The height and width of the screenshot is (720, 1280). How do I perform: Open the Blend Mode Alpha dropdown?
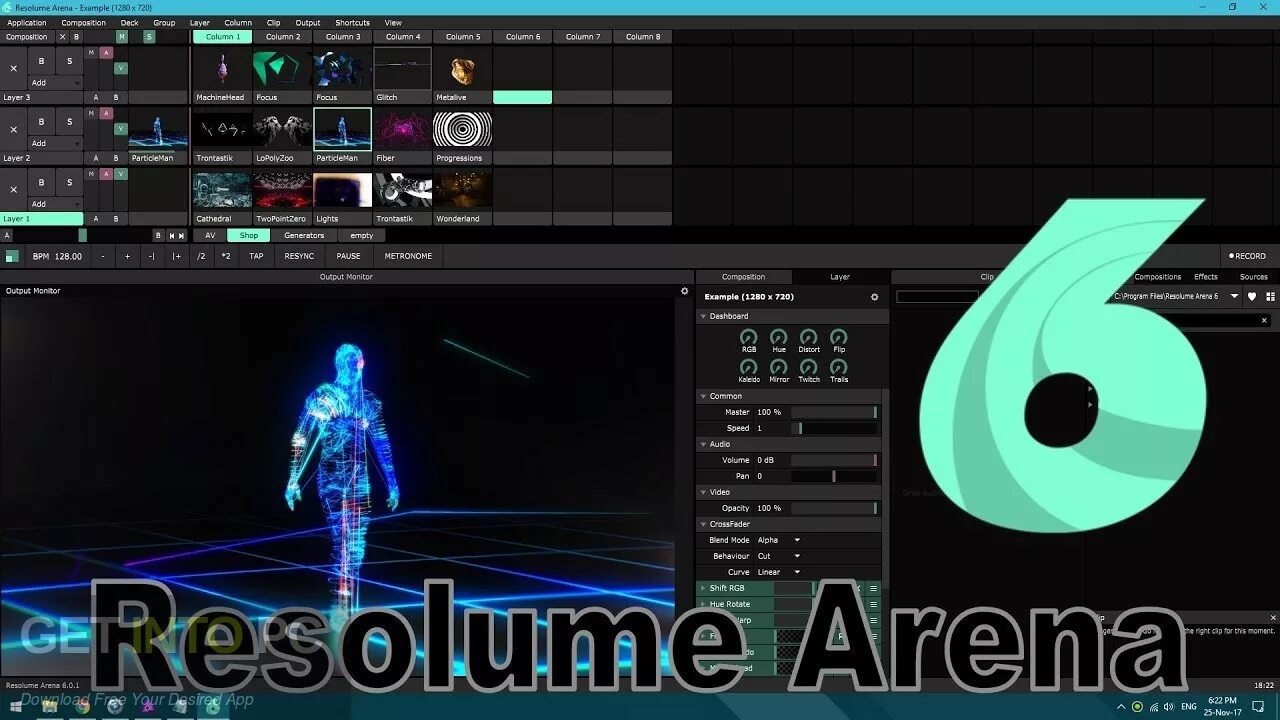[779, 540]
